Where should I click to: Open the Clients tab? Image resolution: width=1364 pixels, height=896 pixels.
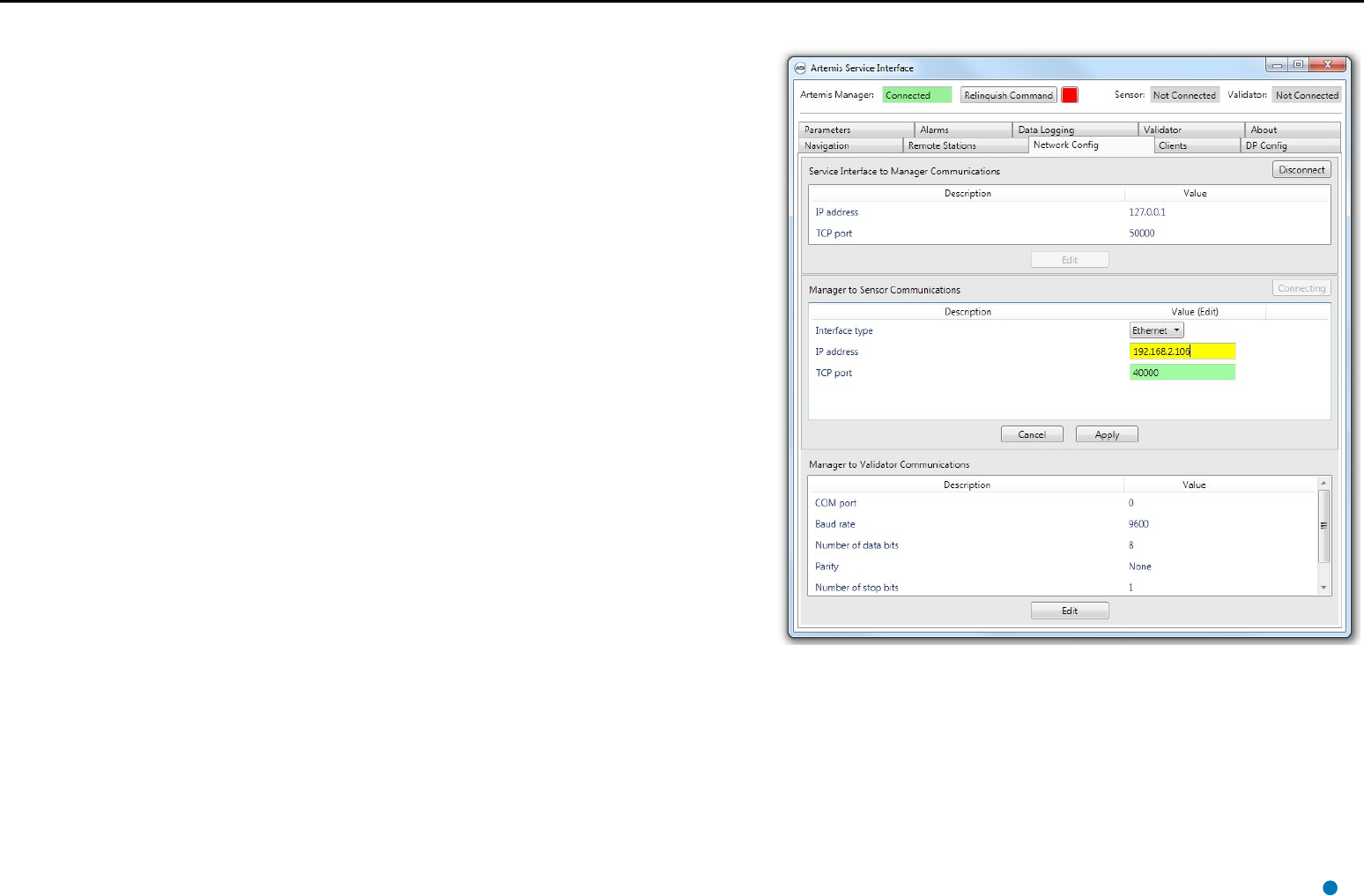point(1197,145)
